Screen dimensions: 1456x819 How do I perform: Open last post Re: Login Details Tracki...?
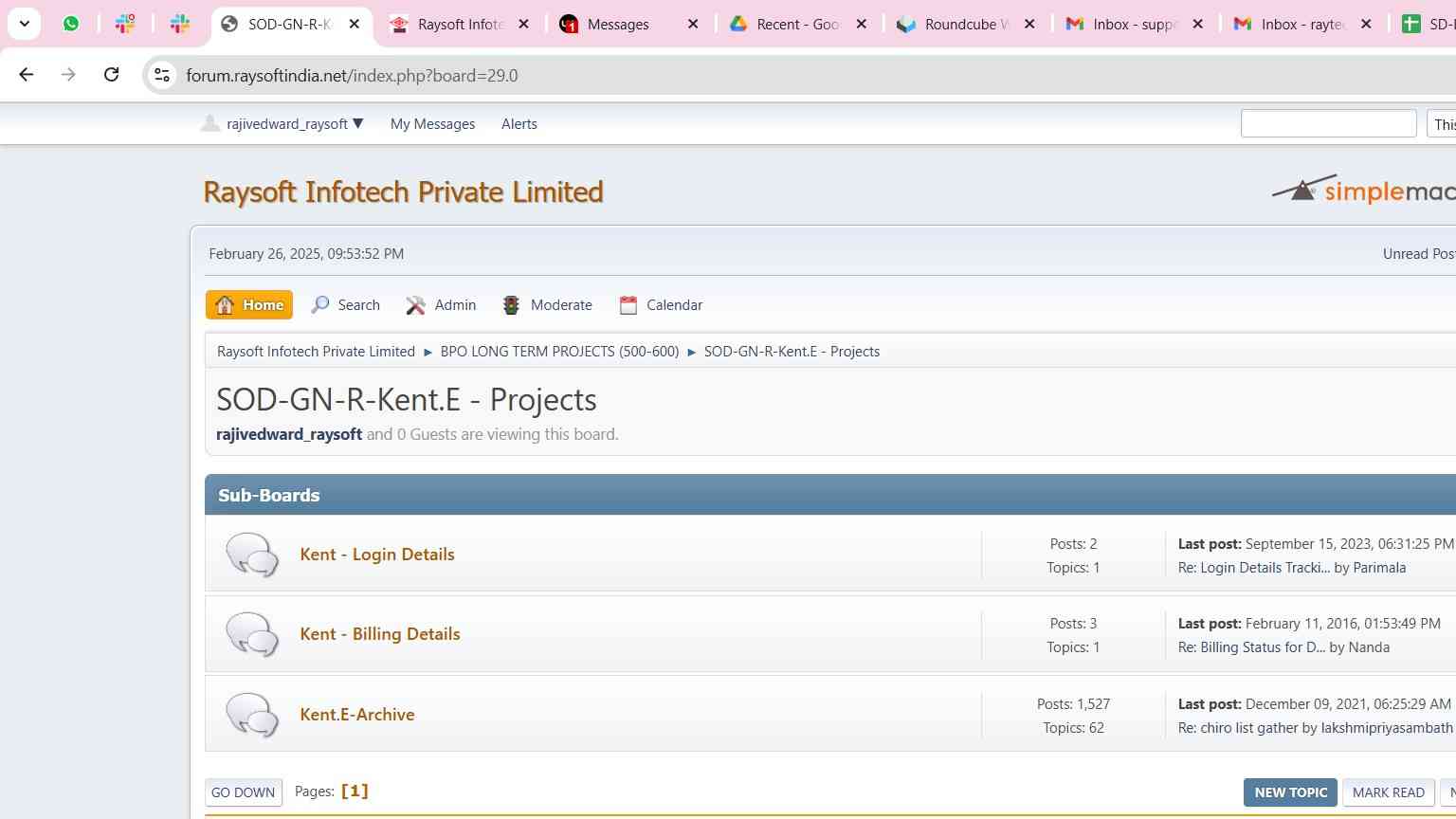point(1254,568)
